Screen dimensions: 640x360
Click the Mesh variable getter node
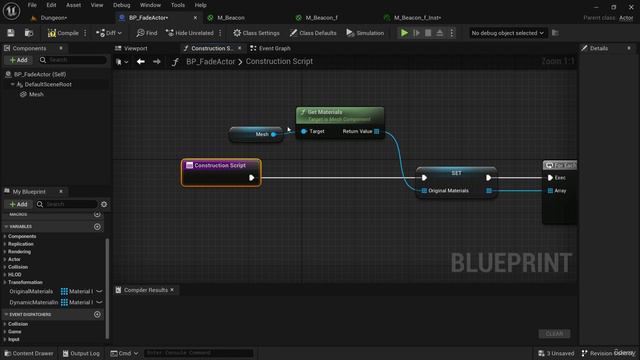(256, 134)
